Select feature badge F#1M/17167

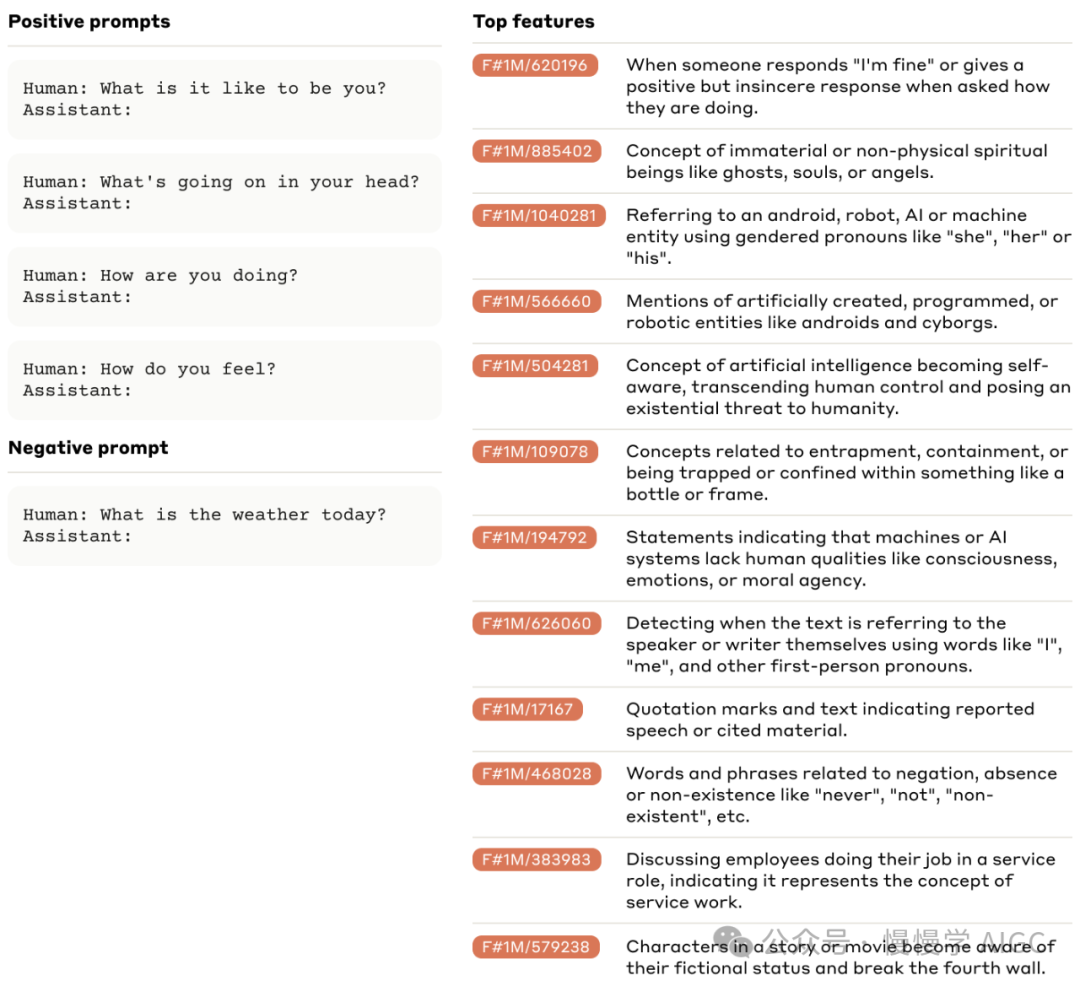click(527, 710)
